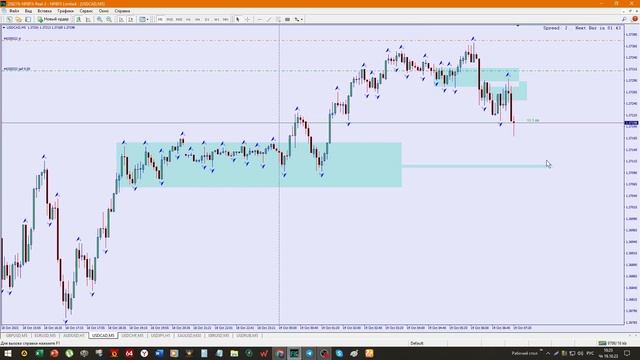The image size is (640, 360).
Task: Toggle chart shift icon
Action: 131,19
